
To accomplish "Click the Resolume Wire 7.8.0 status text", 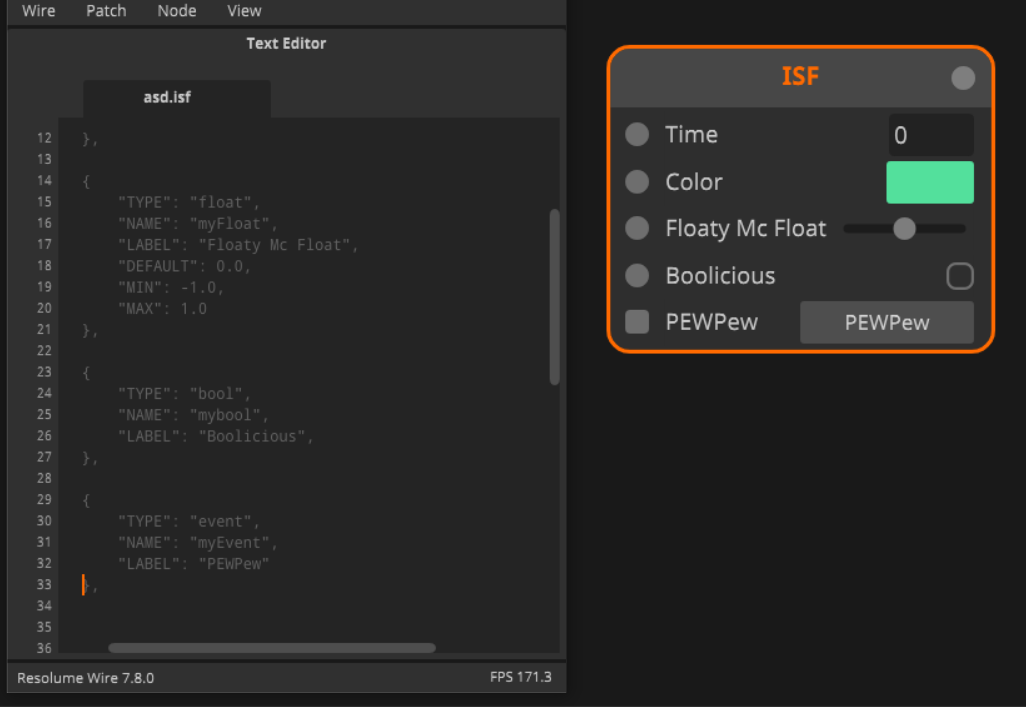I will pyautogui.click(x=86, y=678).
